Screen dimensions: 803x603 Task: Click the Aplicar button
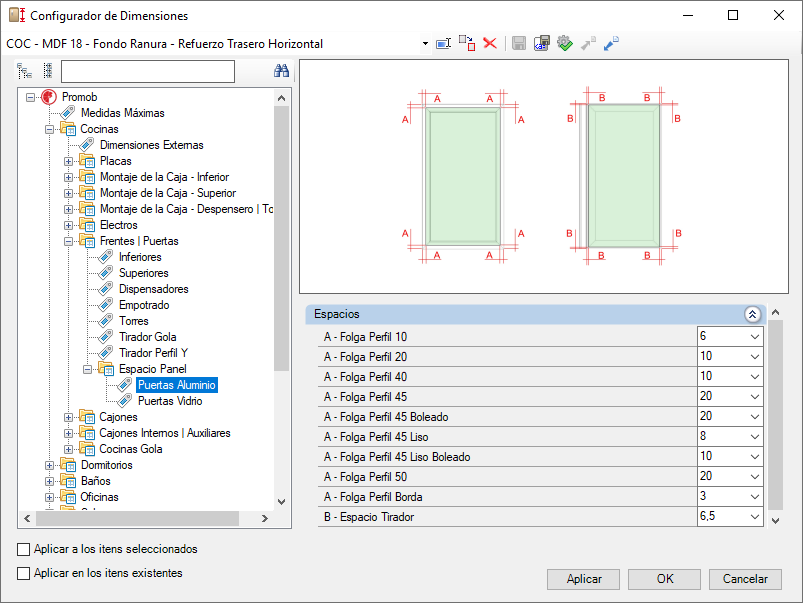[583, 579]
